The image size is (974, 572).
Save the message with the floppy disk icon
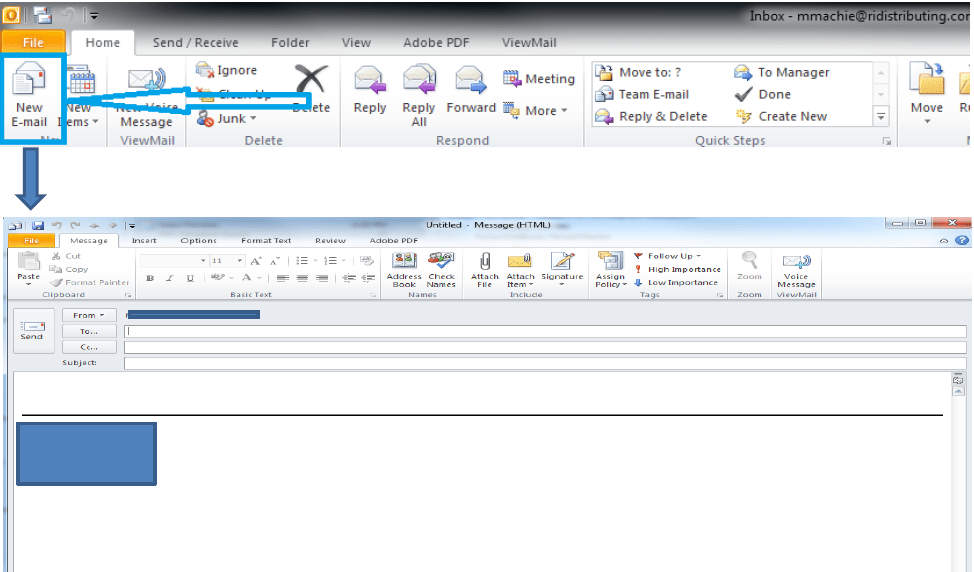[x=38, y=225]
